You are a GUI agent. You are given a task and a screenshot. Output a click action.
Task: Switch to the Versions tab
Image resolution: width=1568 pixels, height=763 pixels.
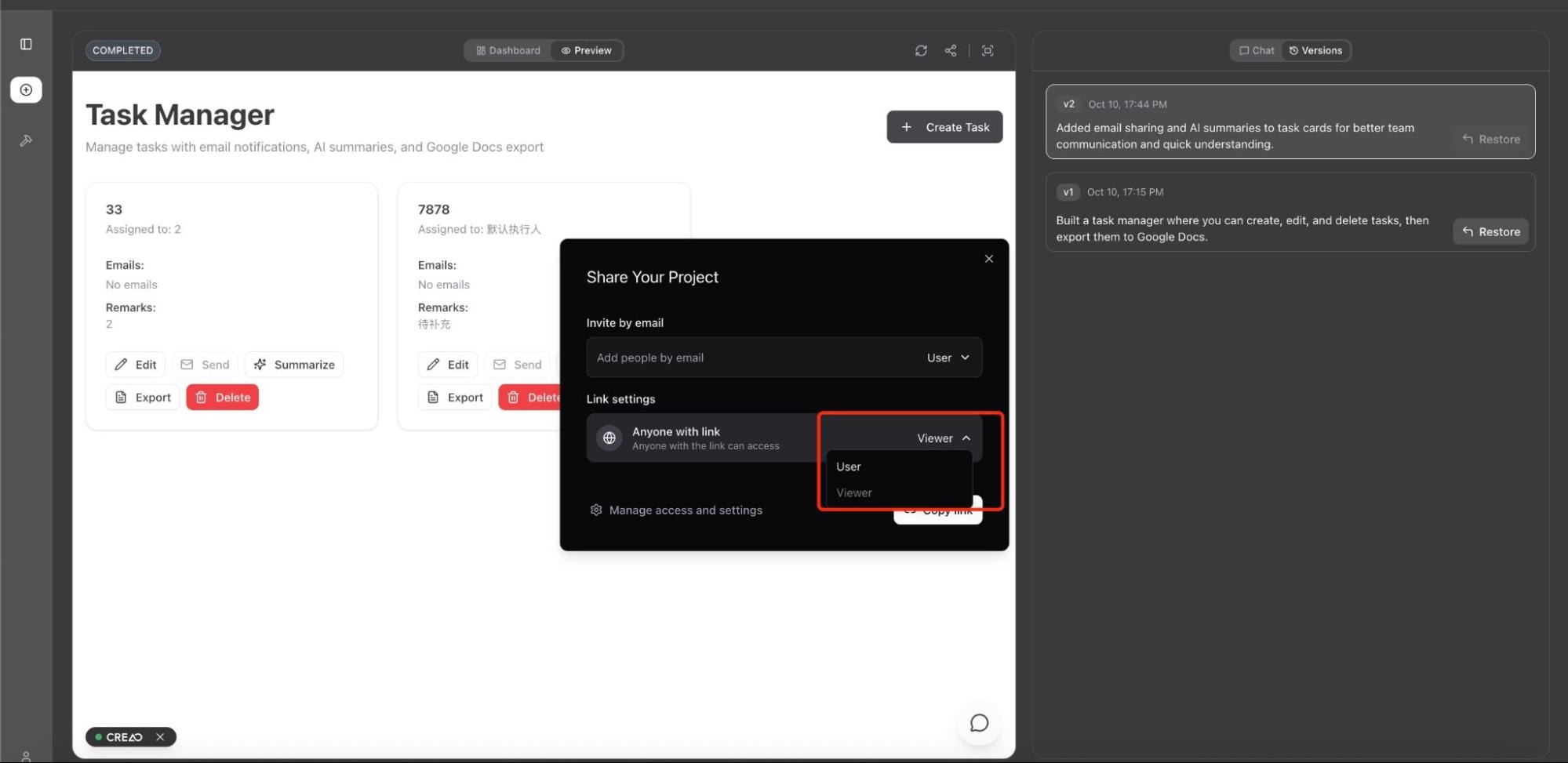[x=1315, y=50]
